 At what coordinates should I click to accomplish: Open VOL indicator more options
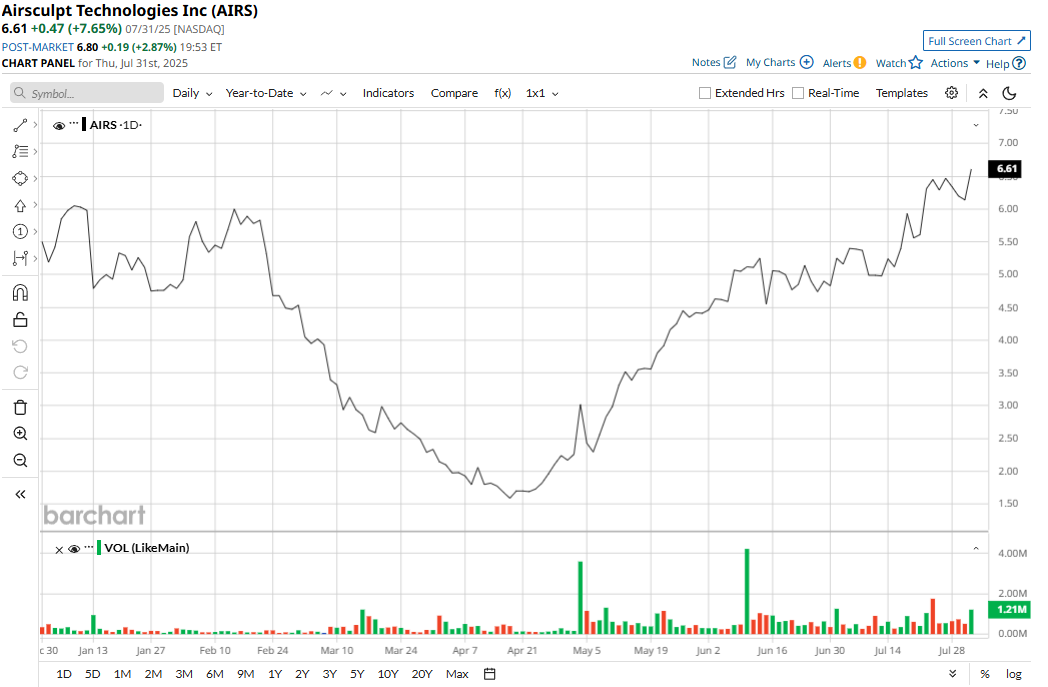click(89, 546)
